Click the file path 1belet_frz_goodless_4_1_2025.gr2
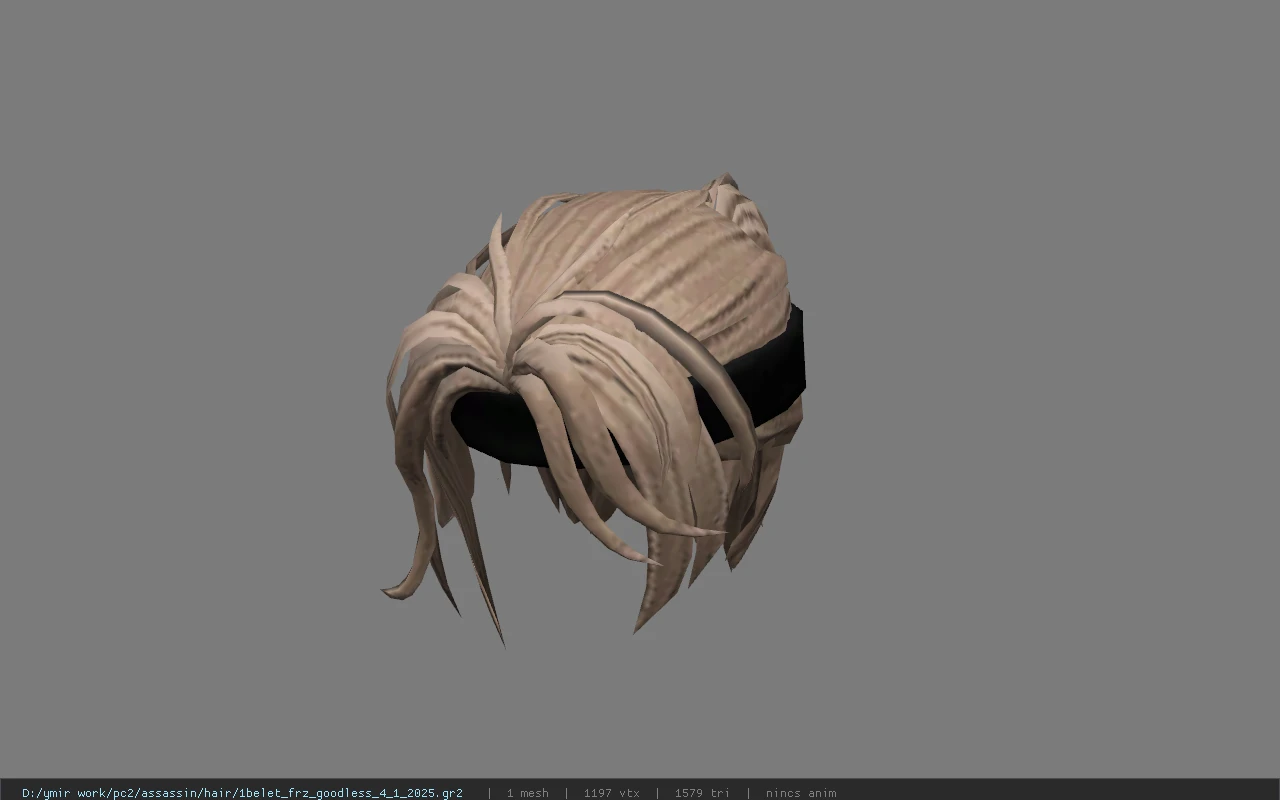1280x800 pixels. [242, 793]
